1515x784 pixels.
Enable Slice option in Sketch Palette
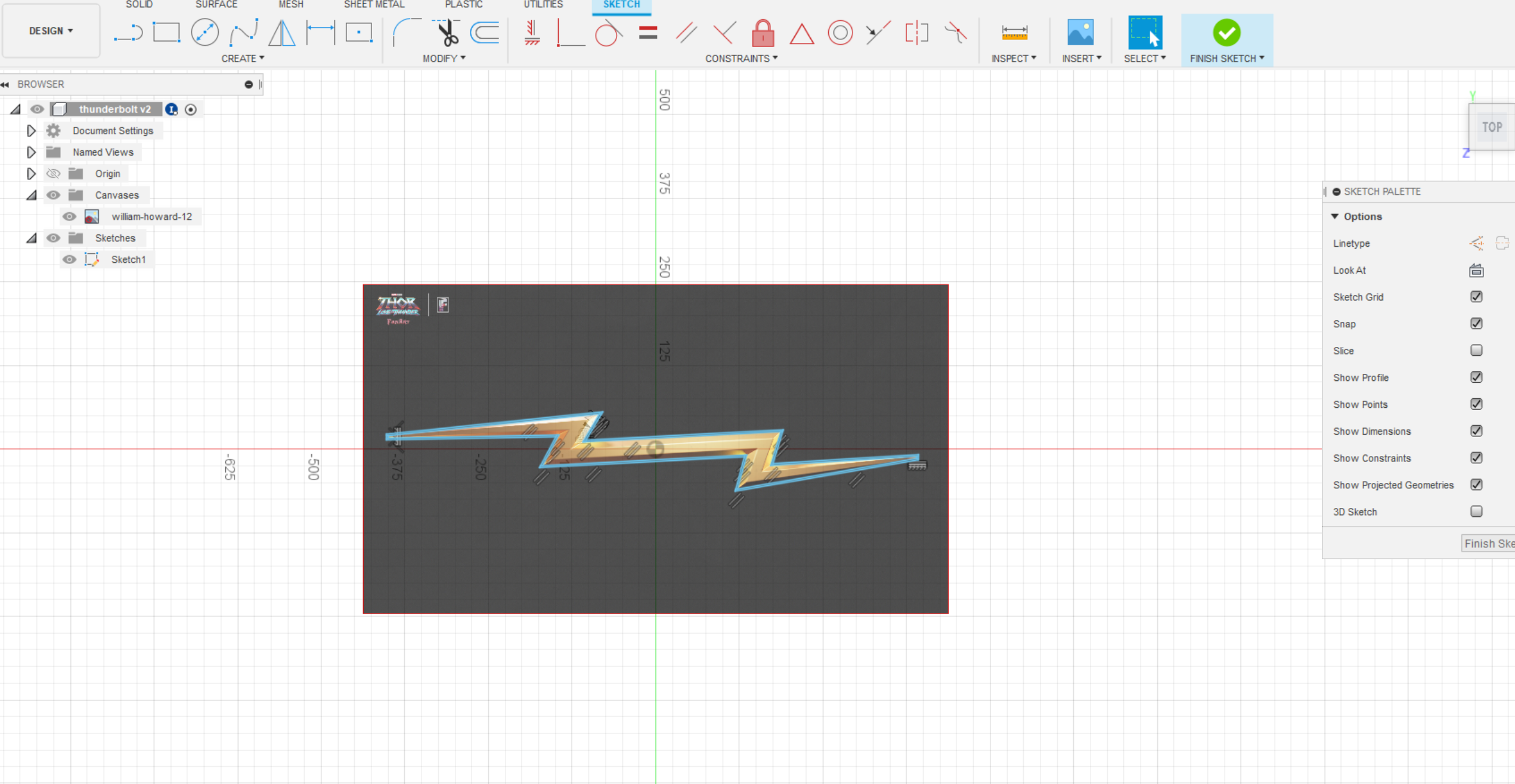(1477, 350)
